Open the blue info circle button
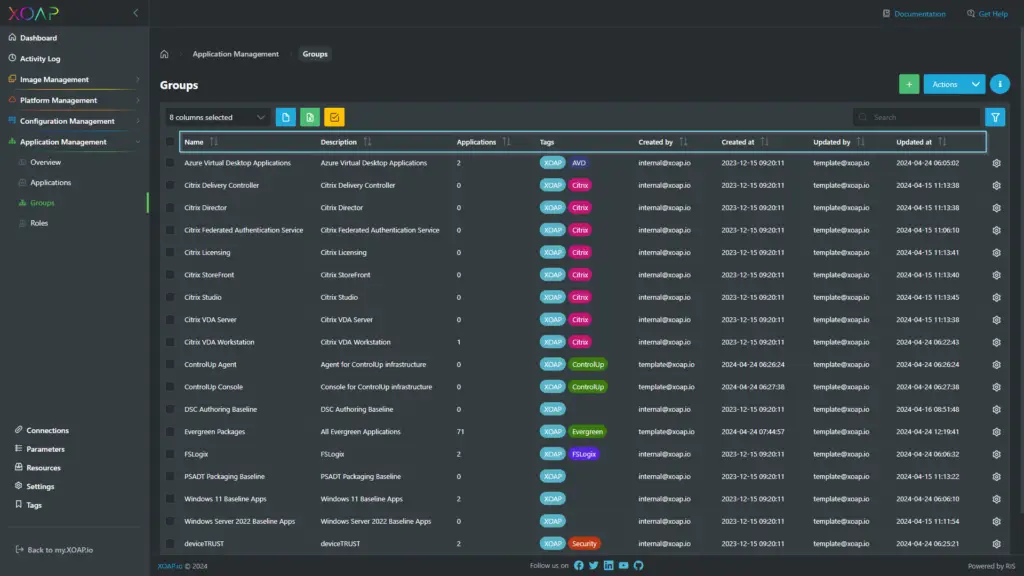Image resolution: width=1024 pixels, height=576 pixels. 999,84
